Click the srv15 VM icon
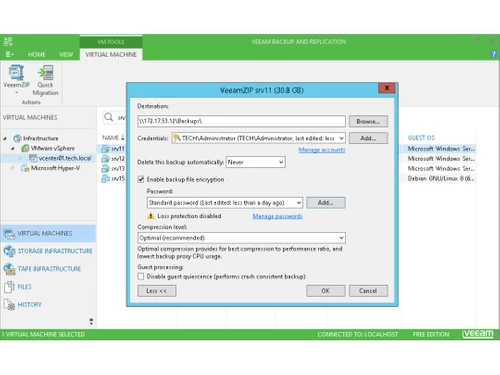This screenshot has height=375, width=500. tap(105, 179)
